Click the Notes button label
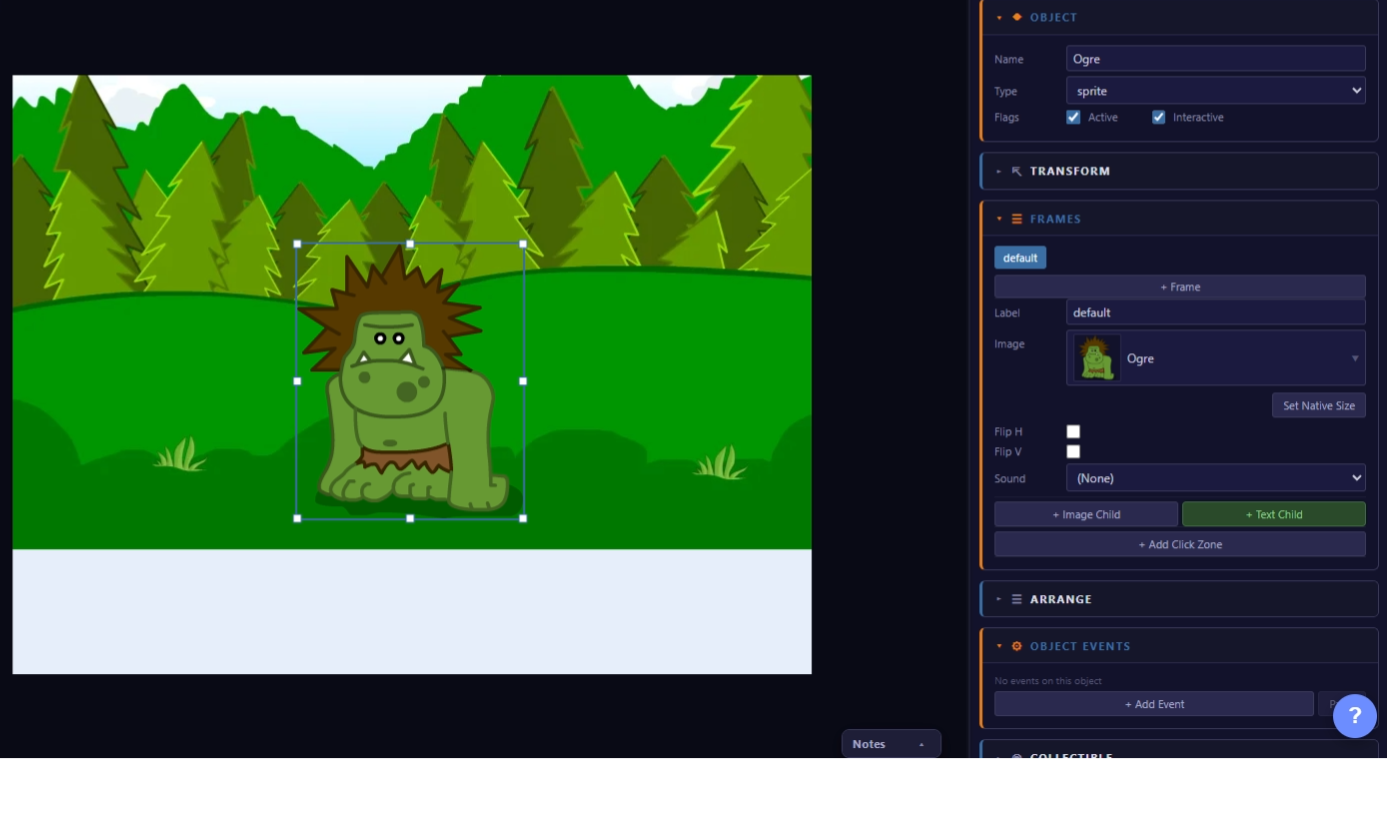 point(869,744)
